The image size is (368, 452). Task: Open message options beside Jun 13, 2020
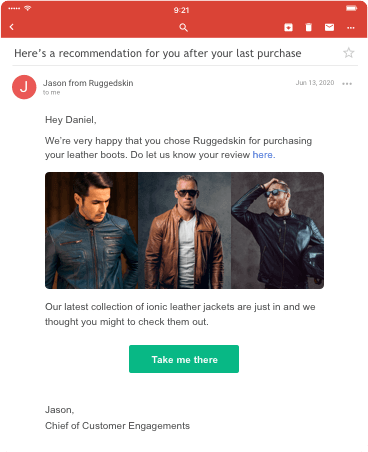coord(347,84)
